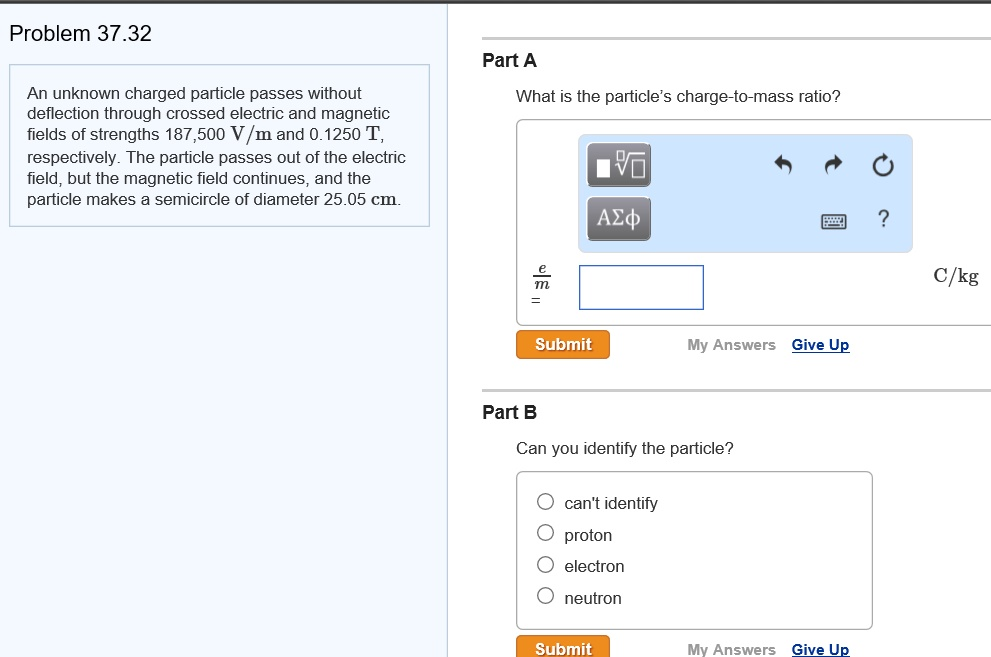Open the math templates palette
991x657 pixels.
click(x=618, y=165)
